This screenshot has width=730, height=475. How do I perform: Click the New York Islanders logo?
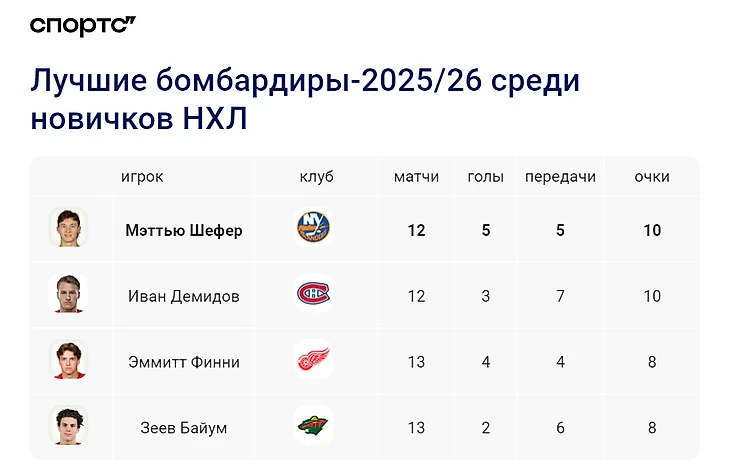pyautogui.click(x=313, y=227)
